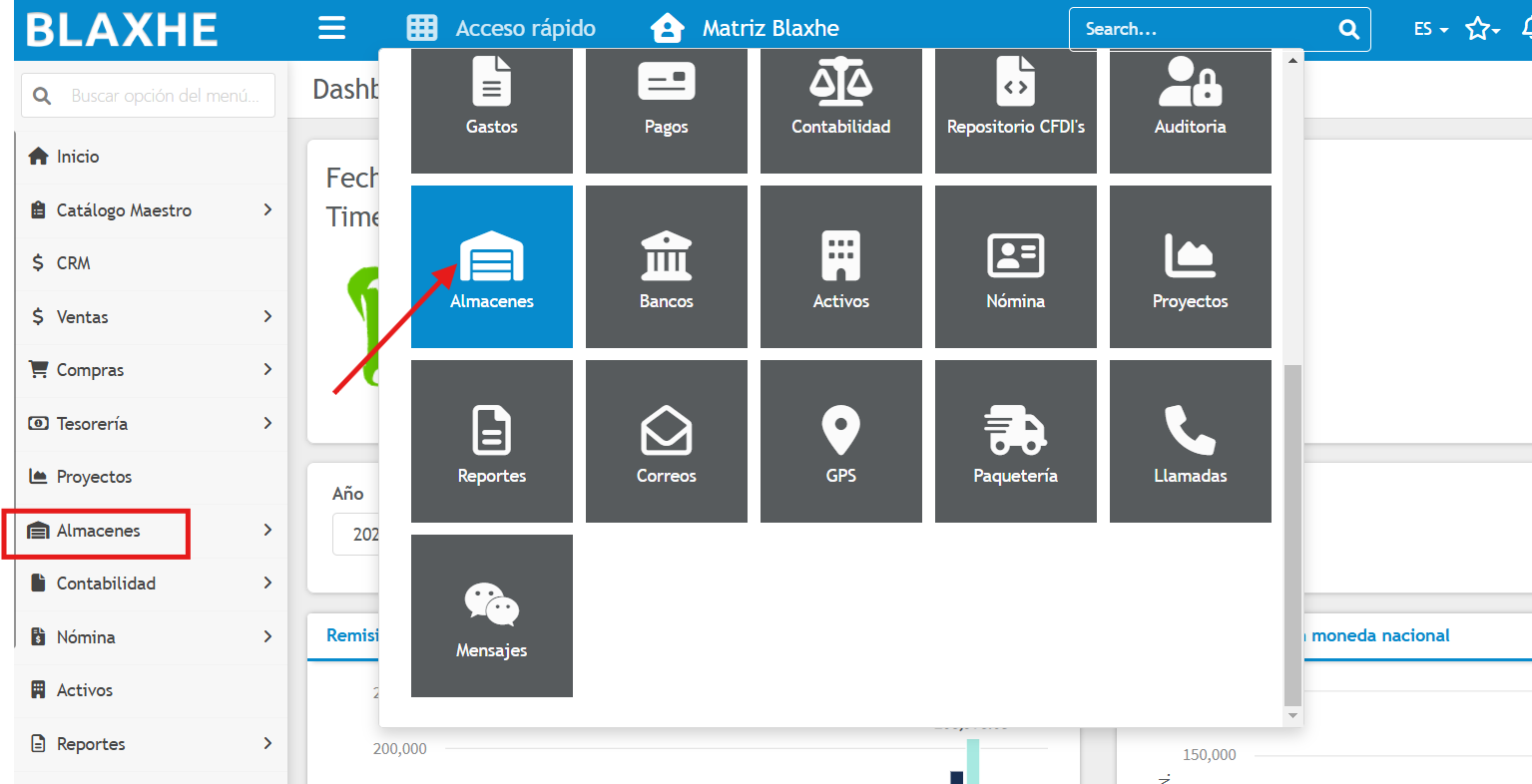Open the Correos envelope tile
The height and width of the screenshot is (784, 1532).
click(667, 441)
